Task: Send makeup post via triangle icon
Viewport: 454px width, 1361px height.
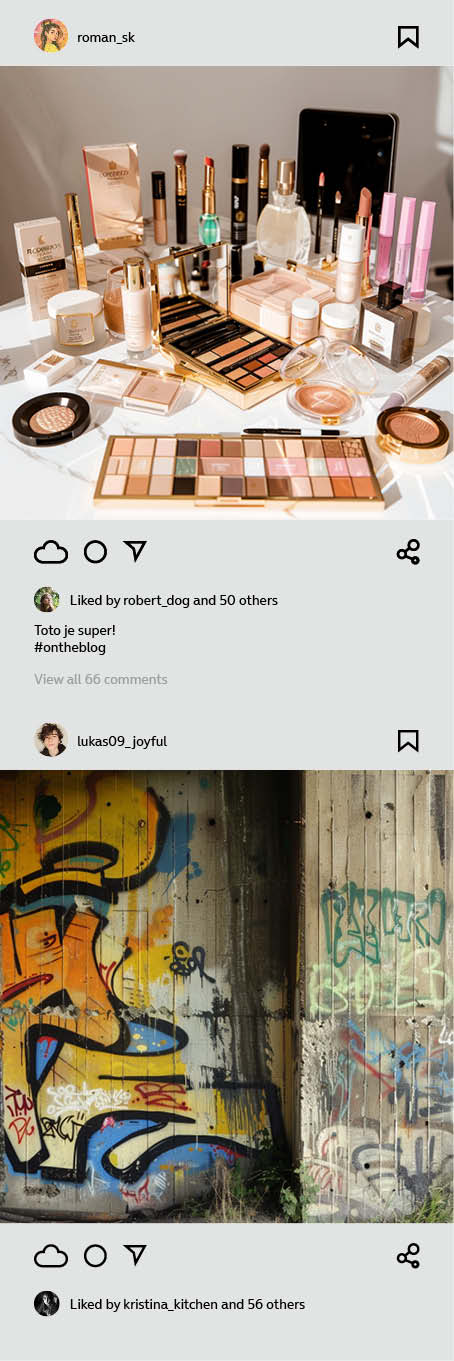Action: (x=135, y=551)
